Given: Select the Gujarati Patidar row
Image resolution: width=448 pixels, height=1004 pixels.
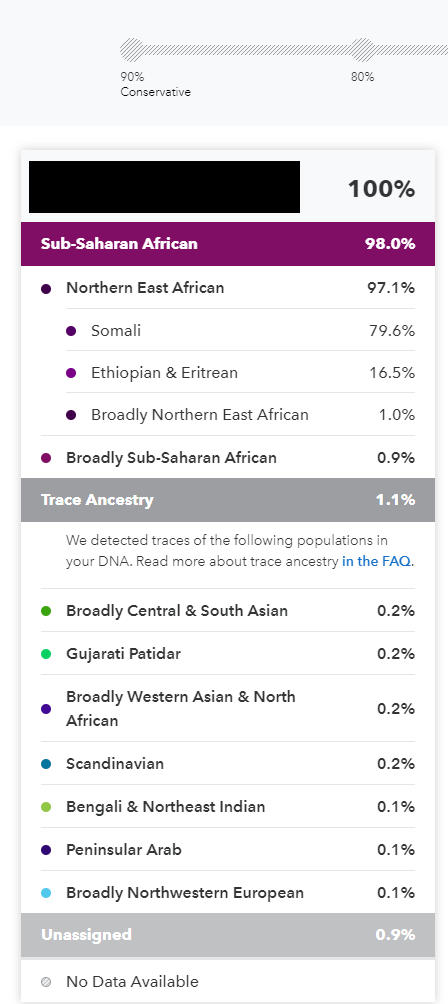Looking at the screenshot, I should 228,654.
